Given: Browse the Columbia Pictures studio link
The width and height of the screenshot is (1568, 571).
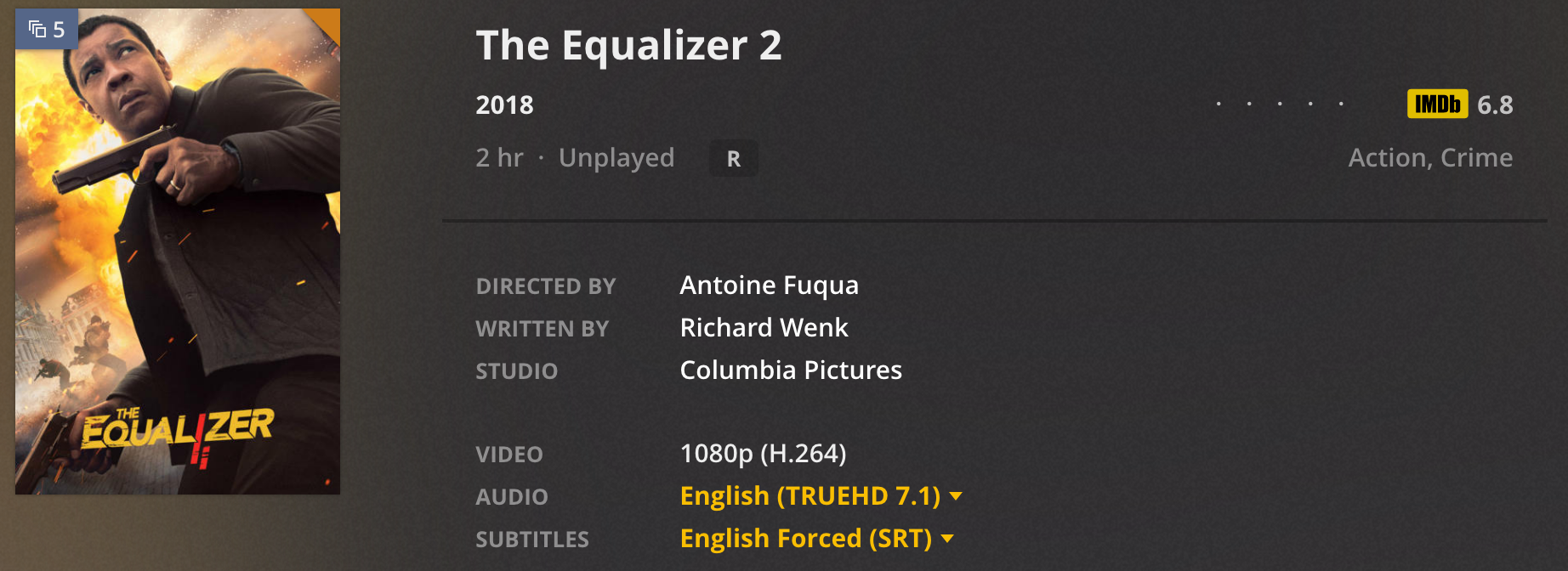Looking at the screenshot, I should [x=791, y=370].
